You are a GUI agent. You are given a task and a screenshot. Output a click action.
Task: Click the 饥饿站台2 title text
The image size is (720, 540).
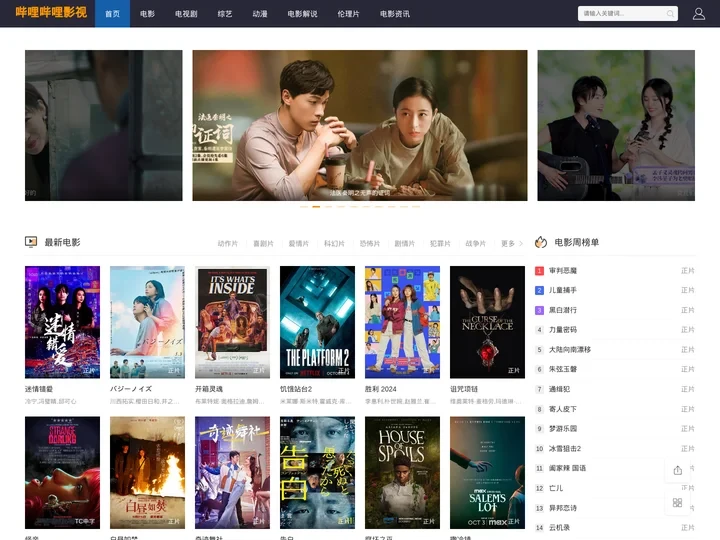click(x=296, y=389)
